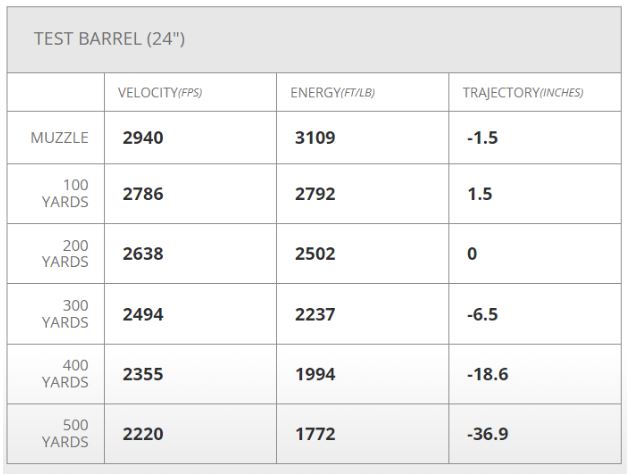Click the 300 YARDS row label
This screenshot has height=475, width=629.
[65, 314]
